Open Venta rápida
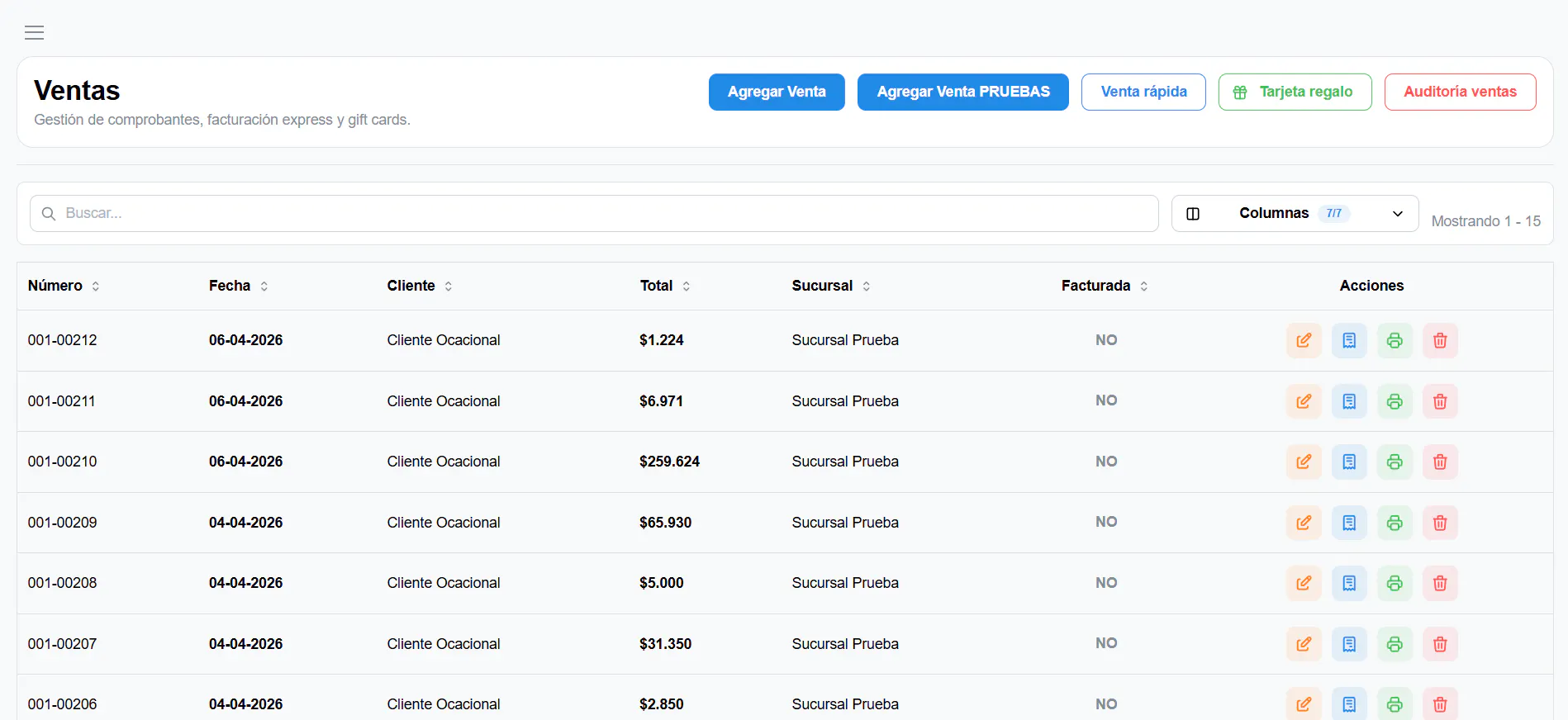1568x720 pixels. click(1143, 92)
